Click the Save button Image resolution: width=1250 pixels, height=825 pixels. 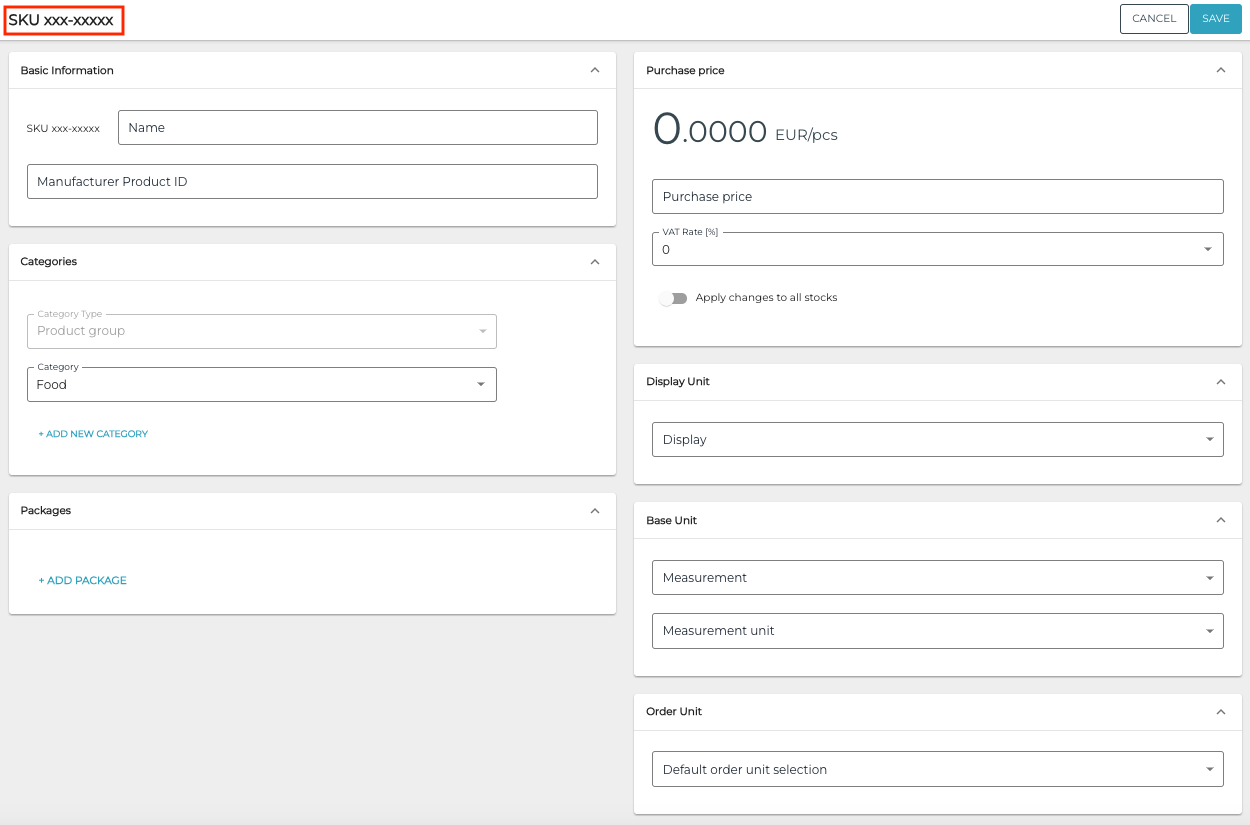pyautogui.click(x=1215, y=19)
